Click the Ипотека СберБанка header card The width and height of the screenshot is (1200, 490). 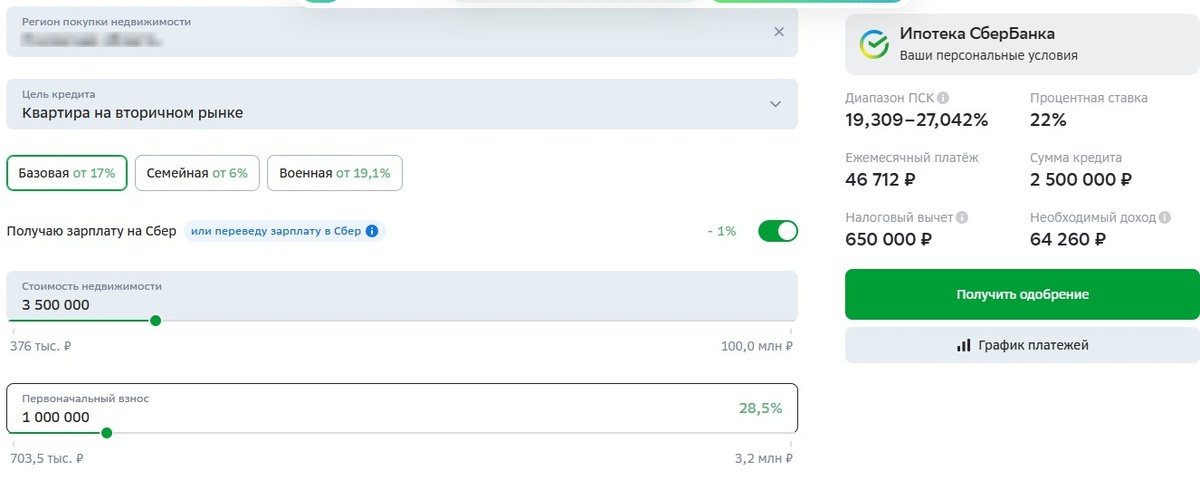coord(1022,45)
